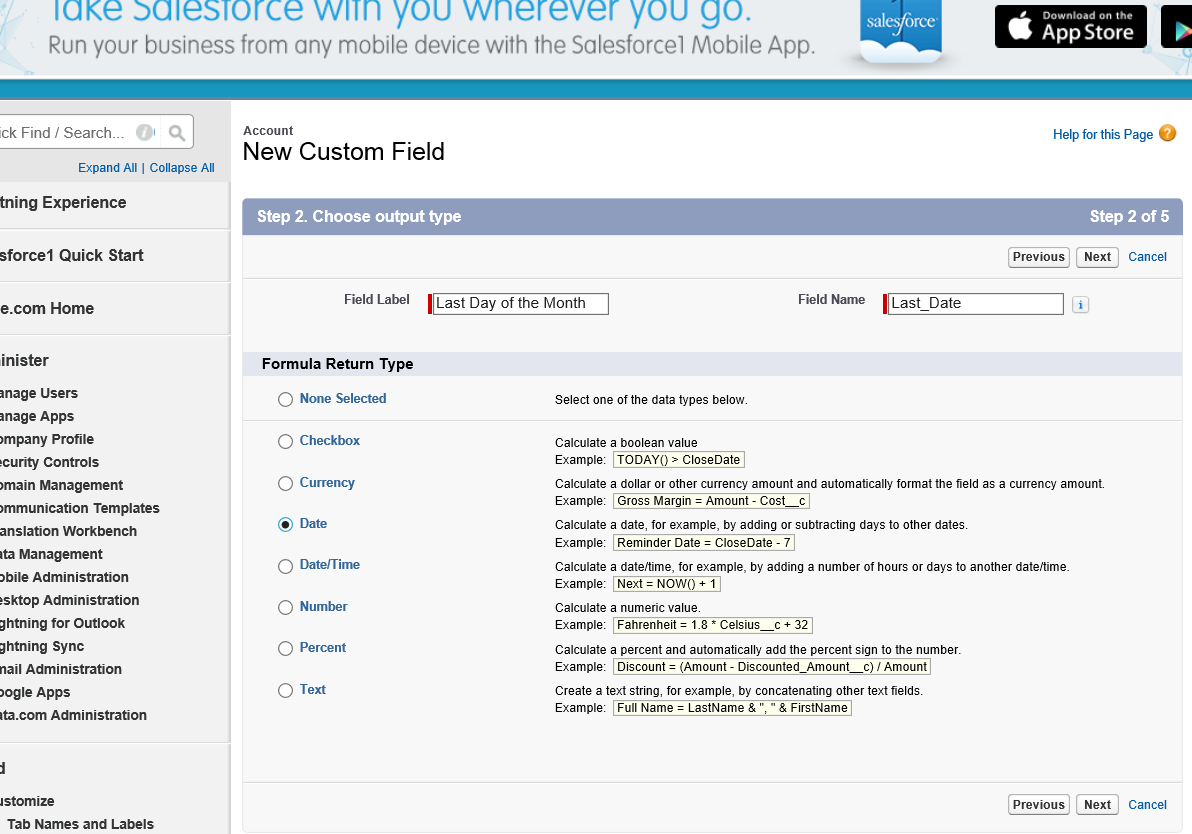Click the Fahrenheit formula example text
This screenshot has height=834, width=1192.
(x=712, y=625)
